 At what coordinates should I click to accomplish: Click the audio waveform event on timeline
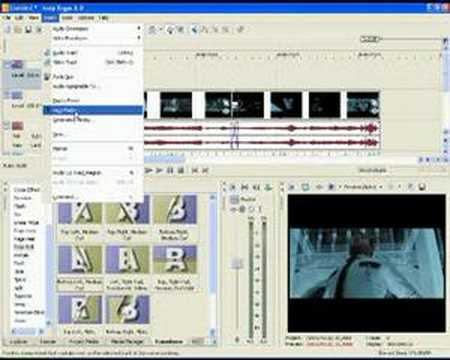262,136
